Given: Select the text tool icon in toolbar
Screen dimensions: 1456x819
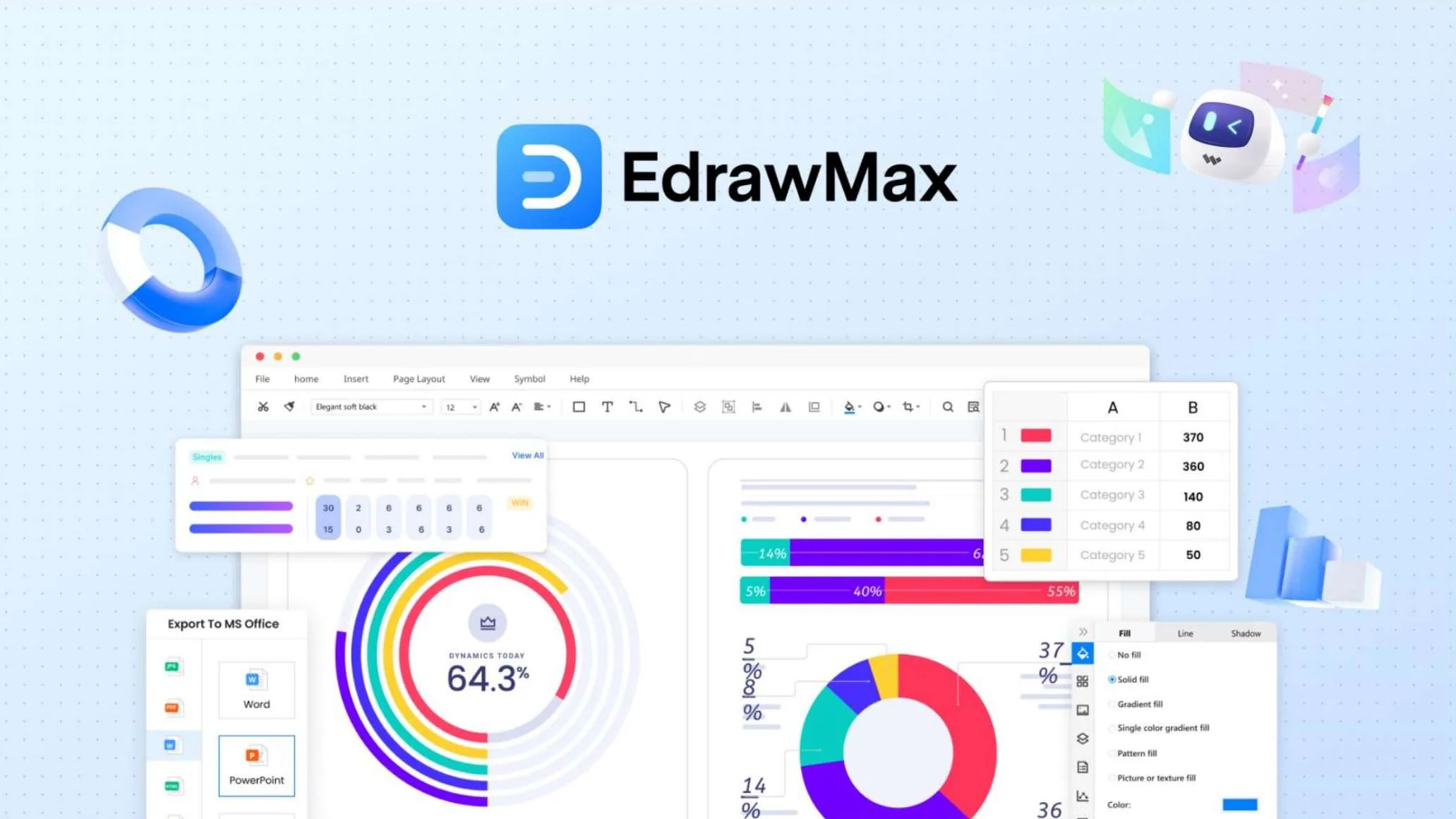Looking at the screenshot, I should coord(607,407).
